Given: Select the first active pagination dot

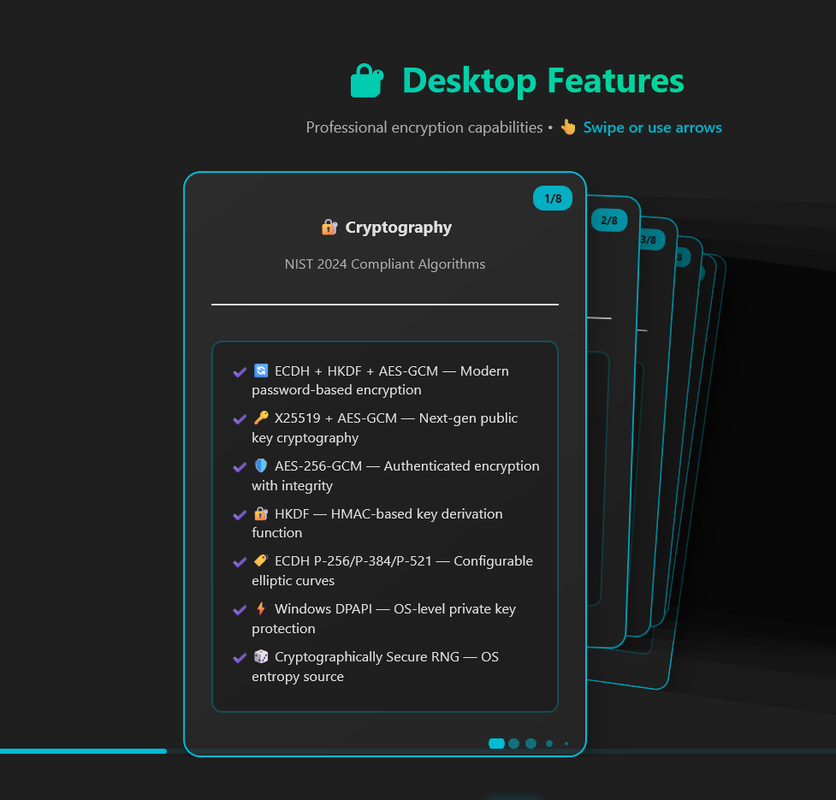Looking at the screenshot, I should [496, 743].
